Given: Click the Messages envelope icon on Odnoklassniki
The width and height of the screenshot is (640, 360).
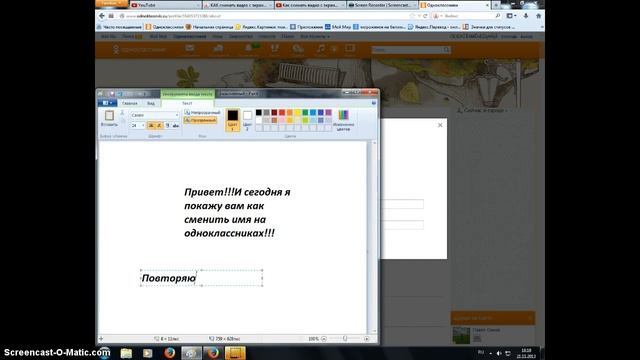Looking at the screenshot, I should coord(189,49).
